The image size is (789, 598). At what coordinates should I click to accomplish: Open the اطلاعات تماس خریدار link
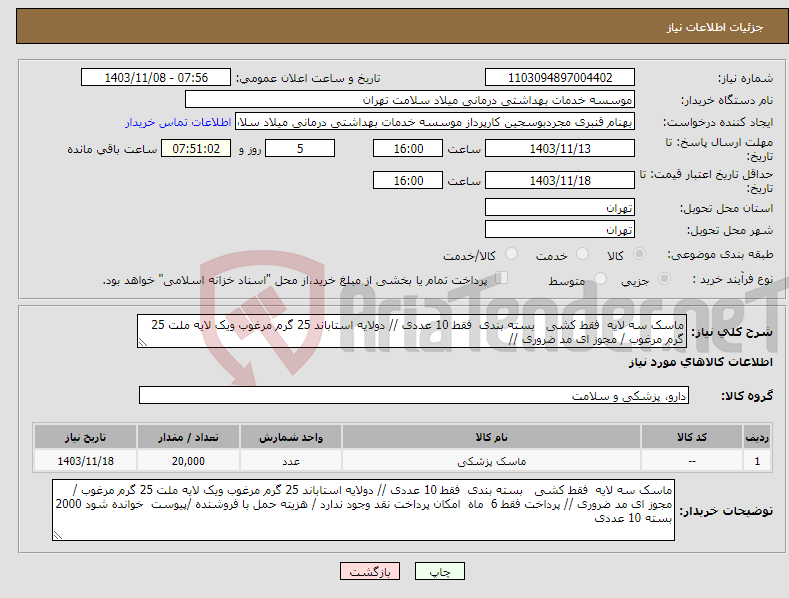tap(178, 122)
